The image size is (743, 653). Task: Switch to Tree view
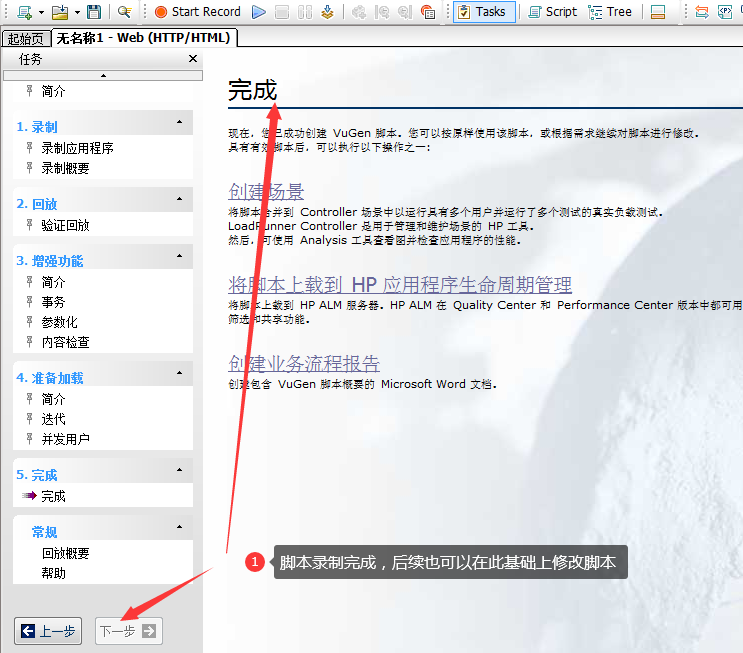click(x=610, y=12)
